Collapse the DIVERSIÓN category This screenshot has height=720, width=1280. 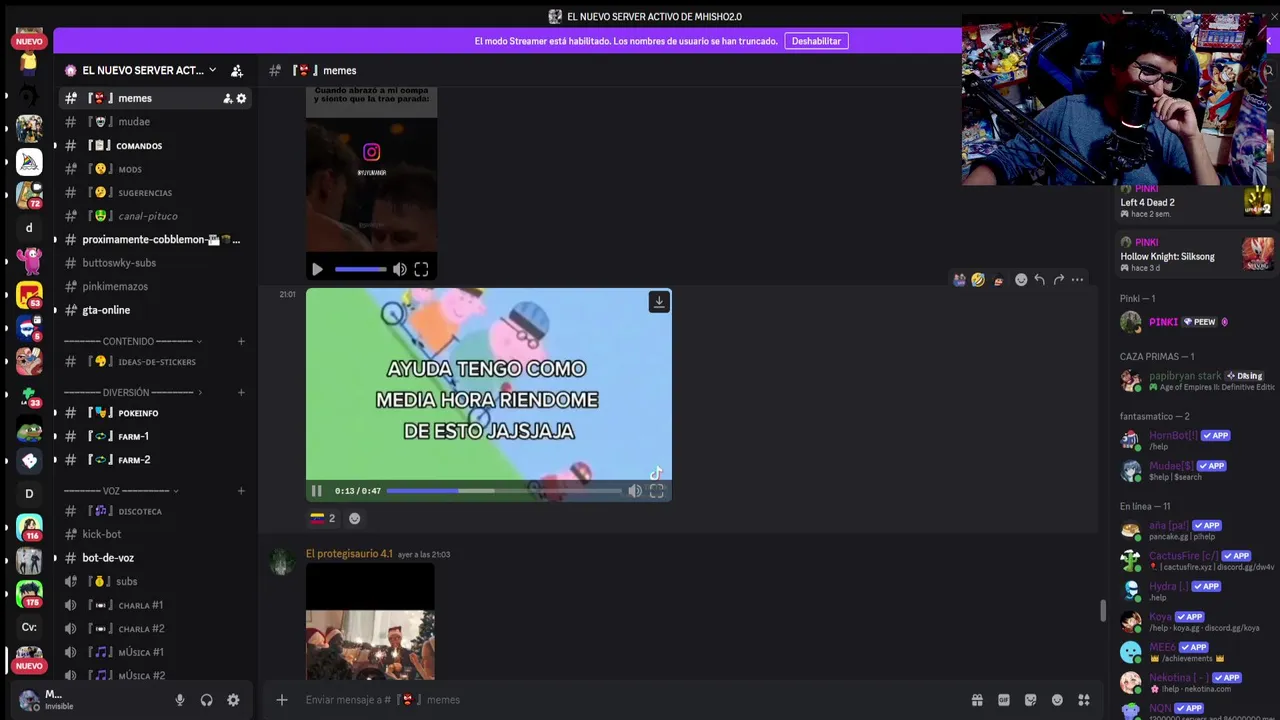click(x=133, y=392)
